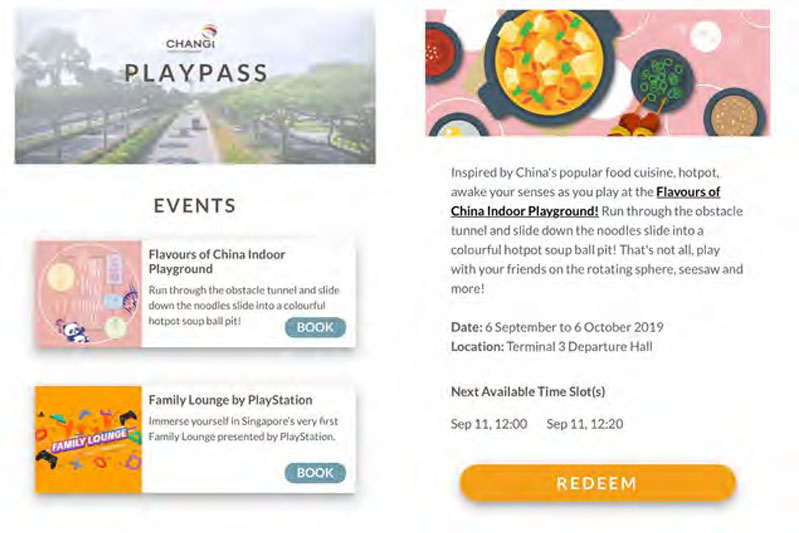Click the Family Lounge description text
Image resolution: width=799 pixels, height=533 pixels.
pos(243,429)
